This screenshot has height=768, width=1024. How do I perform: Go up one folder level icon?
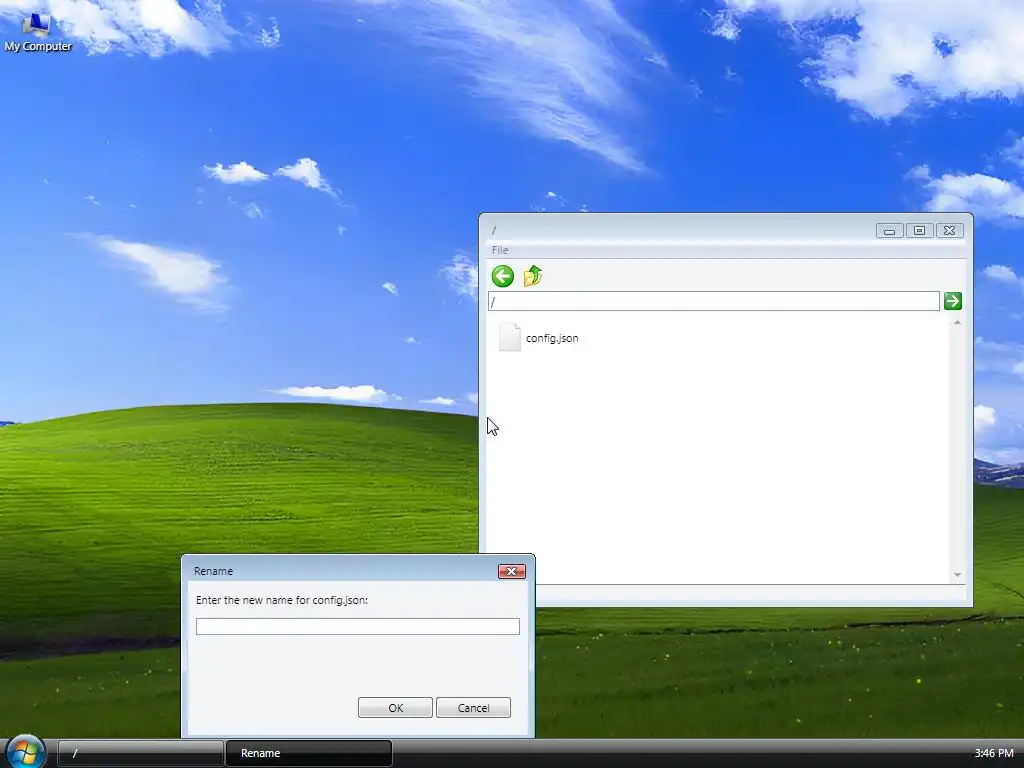point(533,276)
